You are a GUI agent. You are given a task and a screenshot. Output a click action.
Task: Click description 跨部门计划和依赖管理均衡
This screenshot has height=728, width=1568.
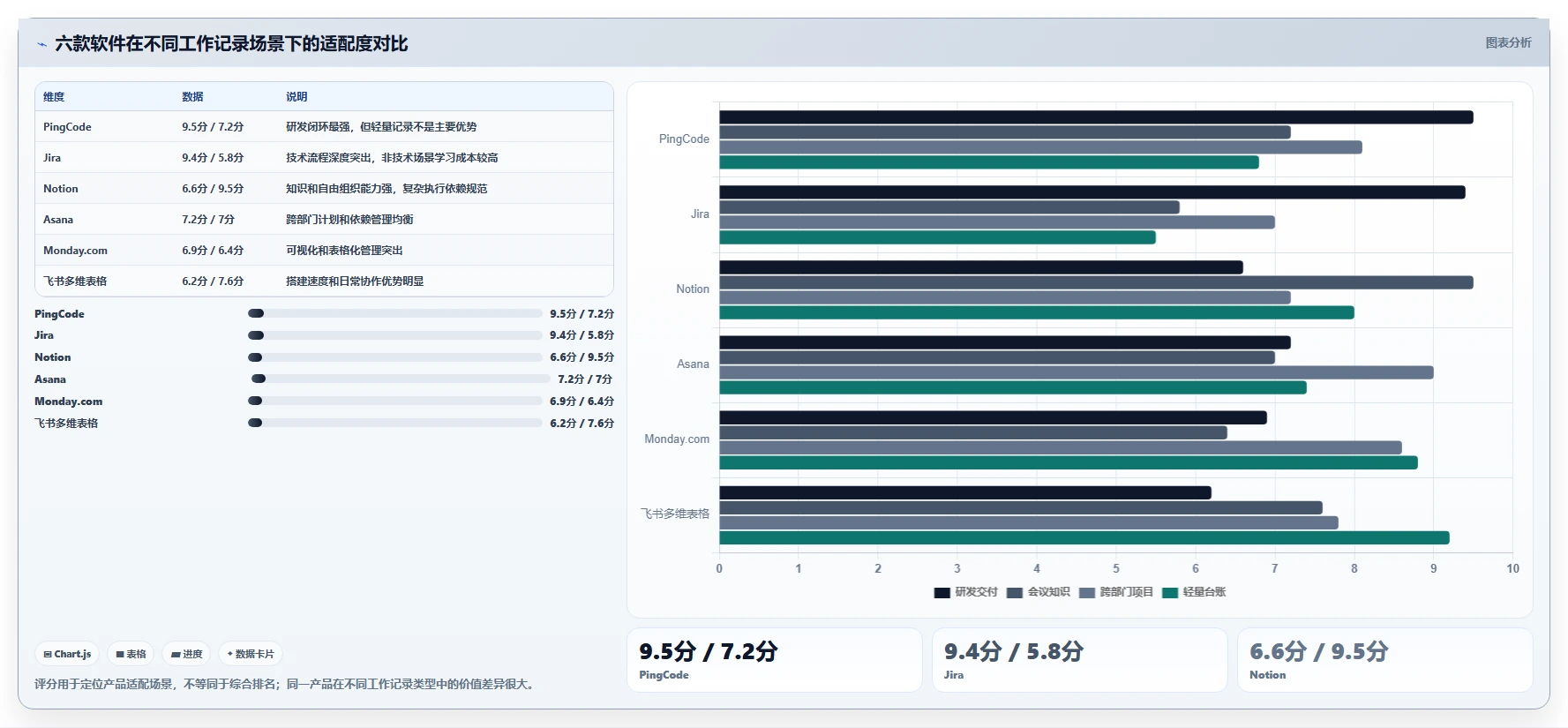(x=349, y=220)
